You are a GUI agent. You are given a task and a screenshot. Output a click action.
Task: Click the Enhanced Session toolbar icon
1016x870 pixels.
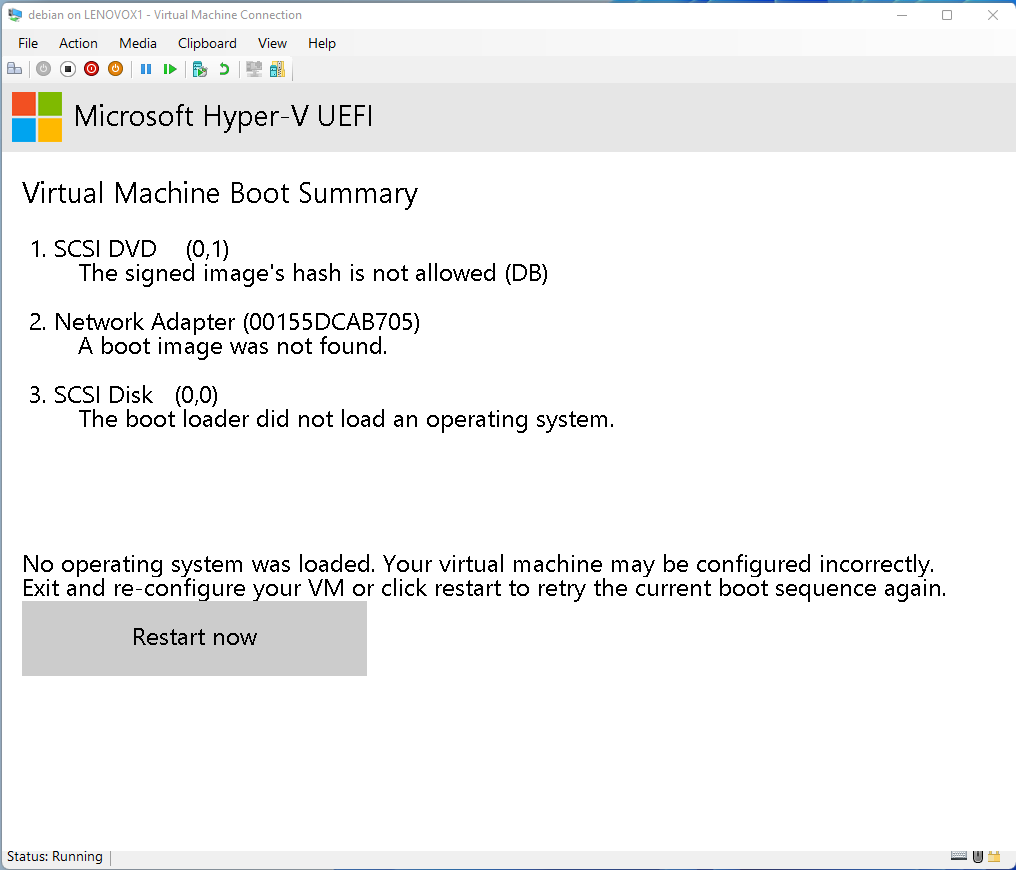254,69
